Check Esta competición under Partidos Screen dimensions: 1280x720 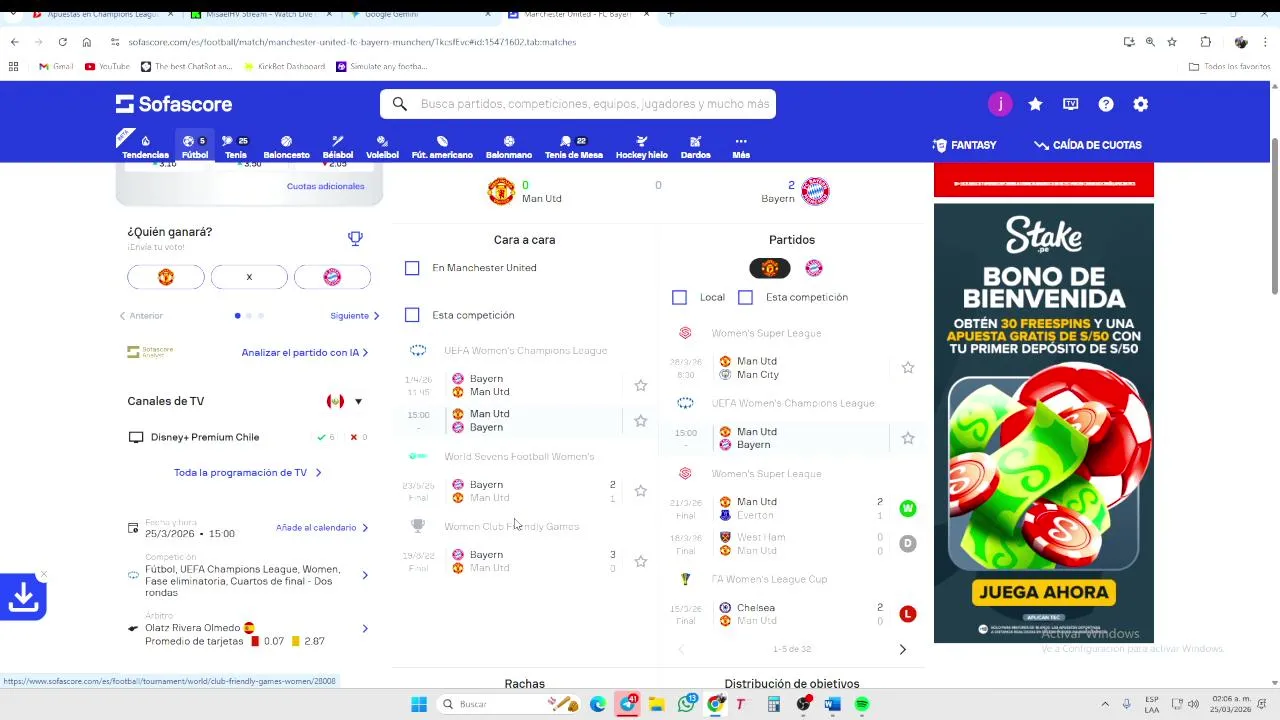pyautogui.click(x=745, y=297)
